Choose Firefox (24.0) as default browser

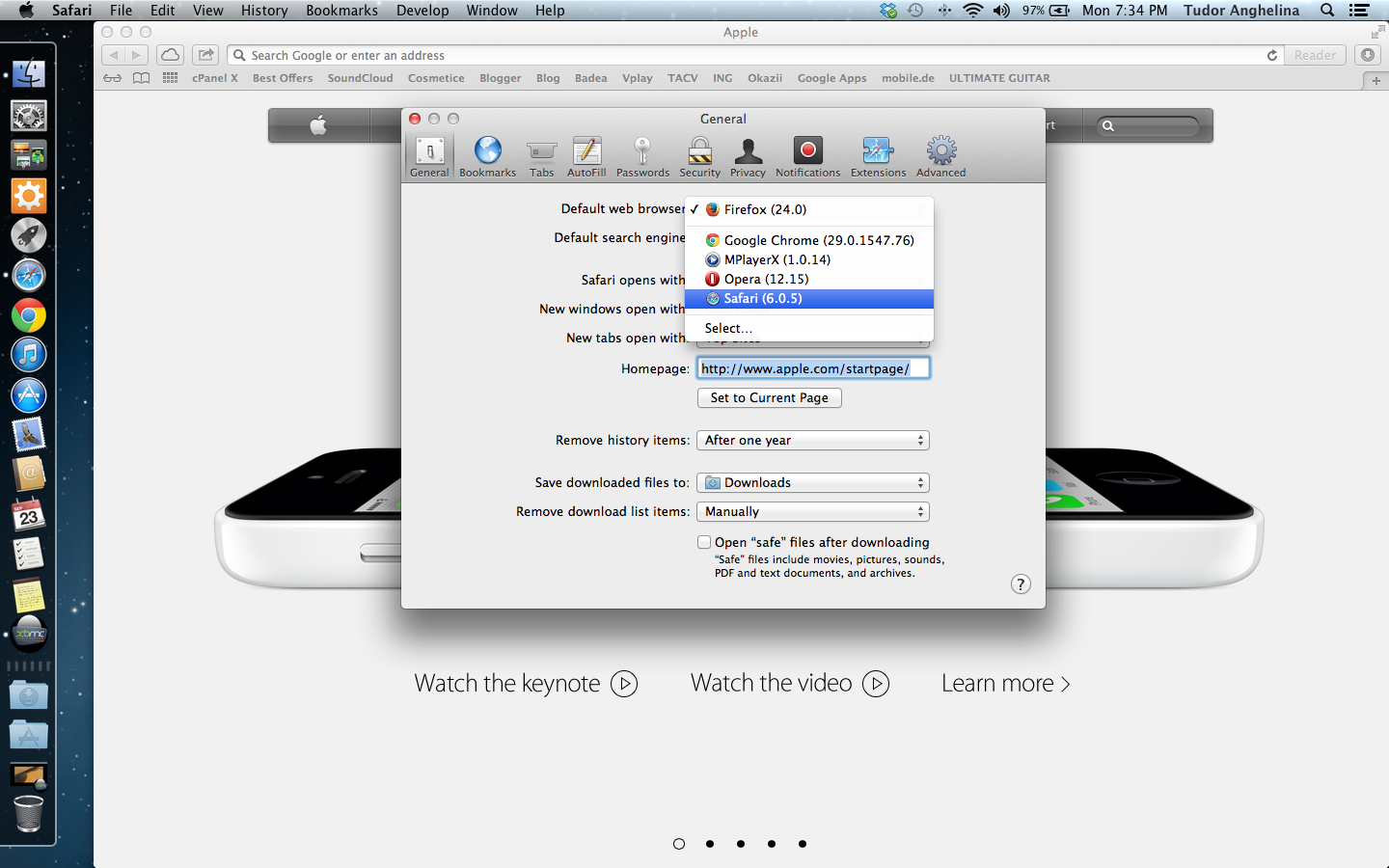[808, 209]
